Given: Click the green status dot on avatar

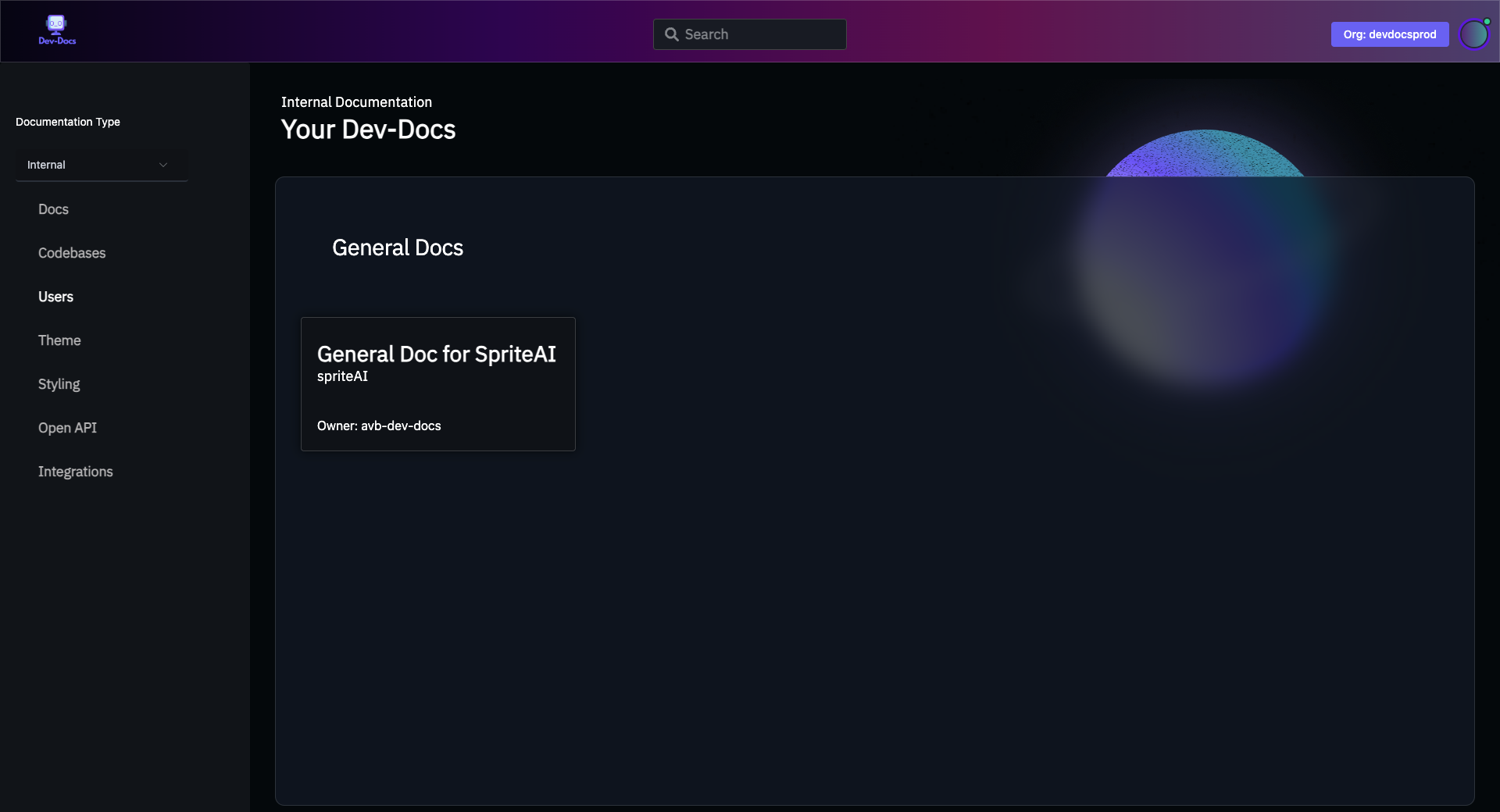Looking at the screenshot, I should pos(1487,22).
